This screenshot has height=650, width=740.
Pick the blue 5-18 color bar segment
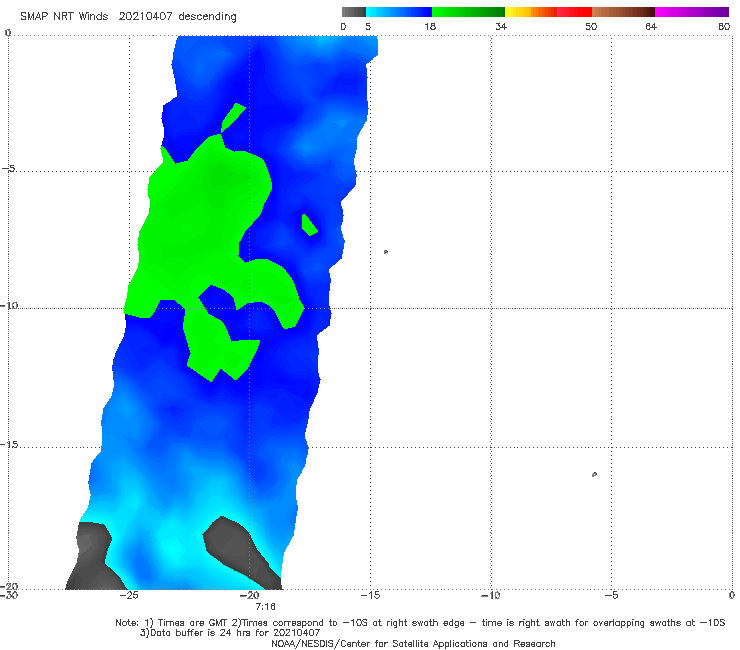(x=399, y=12)
